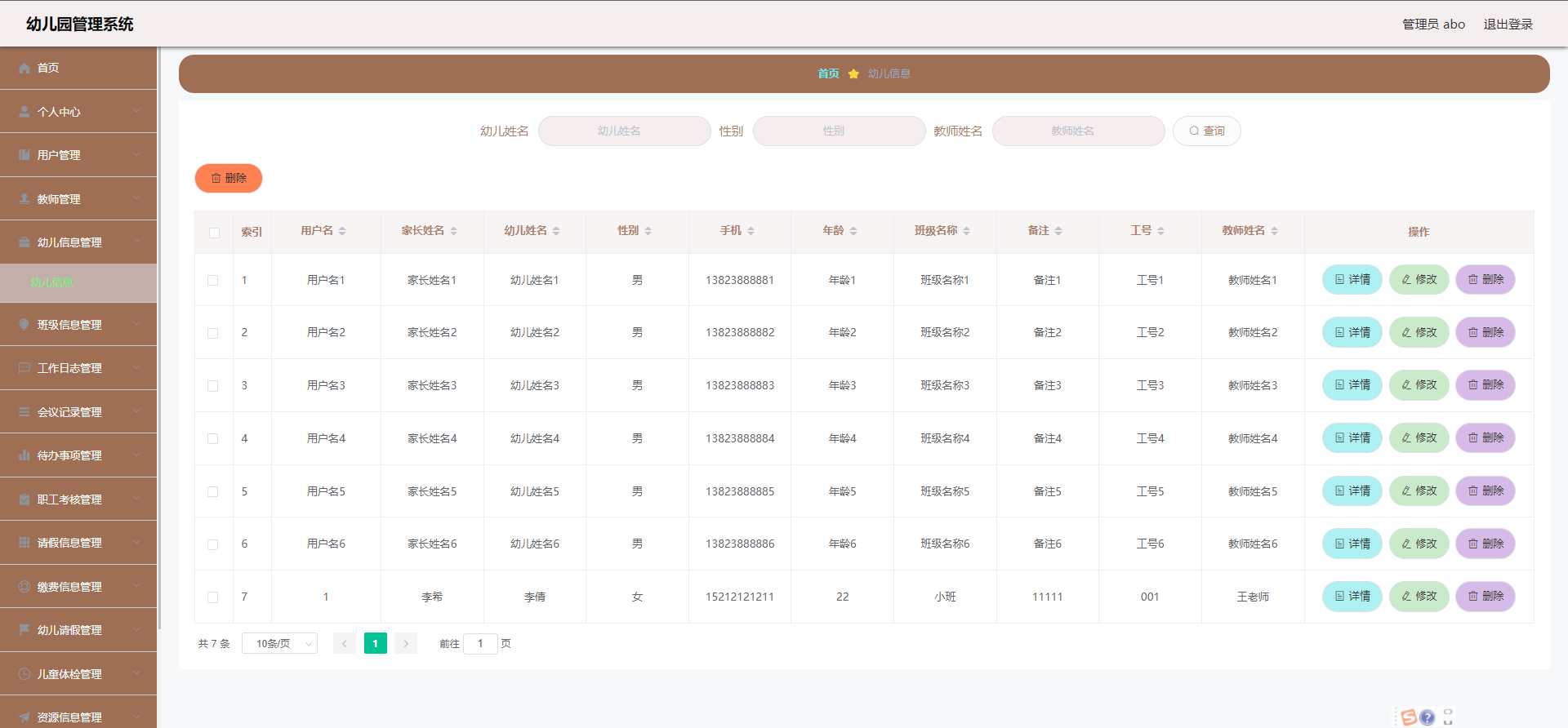Check the row 李倩 checkbox
Image resolution: width=1568 pixels, height=728 pixels.
(x=213, y=597)
